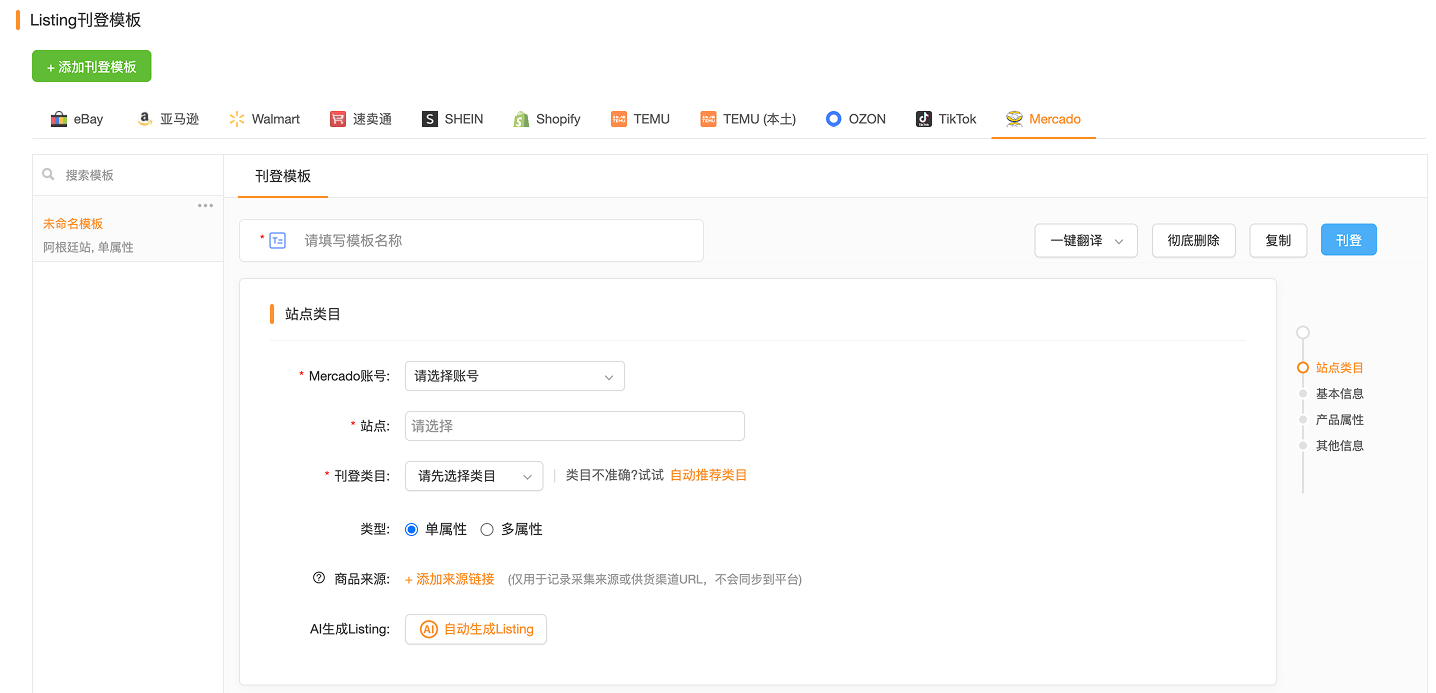Click the Walmart spark icon

click(x=237, y=119)
